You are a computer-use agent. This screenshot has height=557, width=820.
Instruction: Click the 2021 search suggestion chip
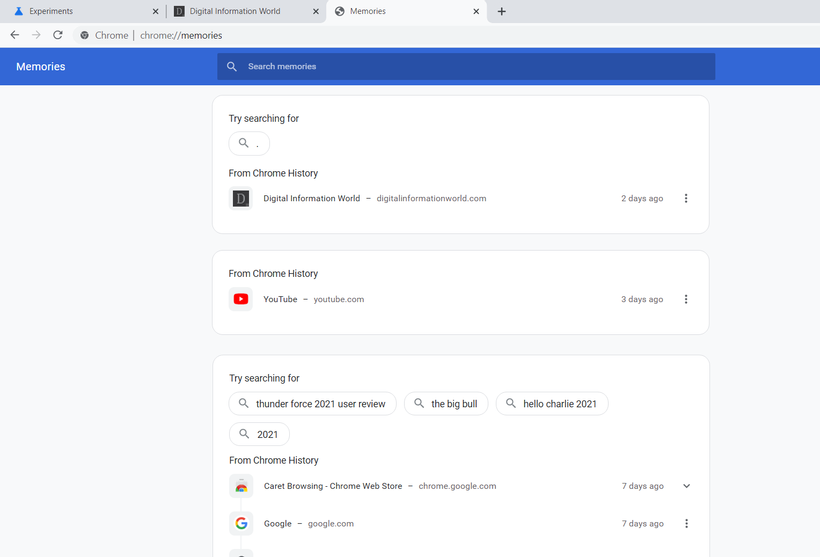259,434
